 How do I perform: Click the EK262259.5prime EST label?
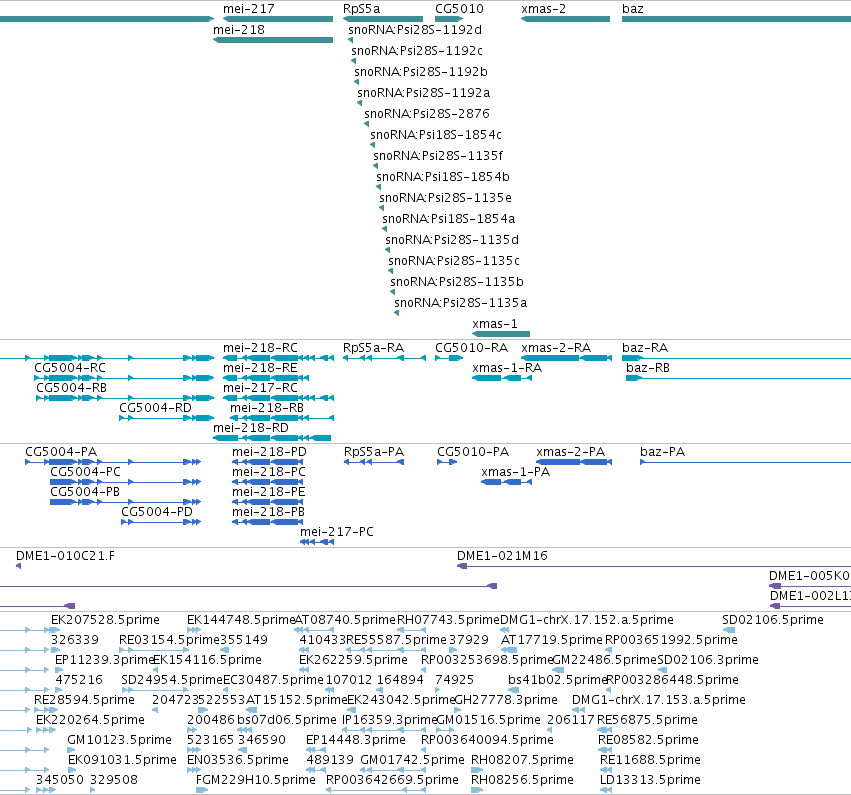click(353, 660)
